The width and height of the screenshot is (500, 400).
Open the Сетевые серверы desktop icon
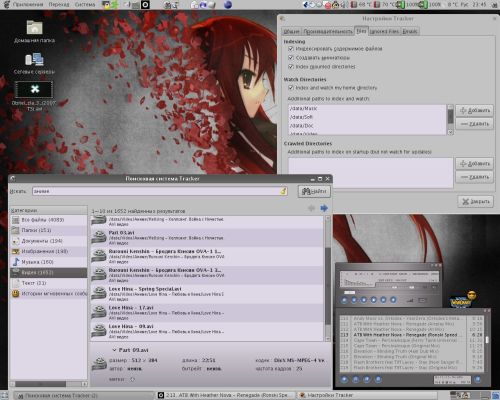[x=34, y=63]
